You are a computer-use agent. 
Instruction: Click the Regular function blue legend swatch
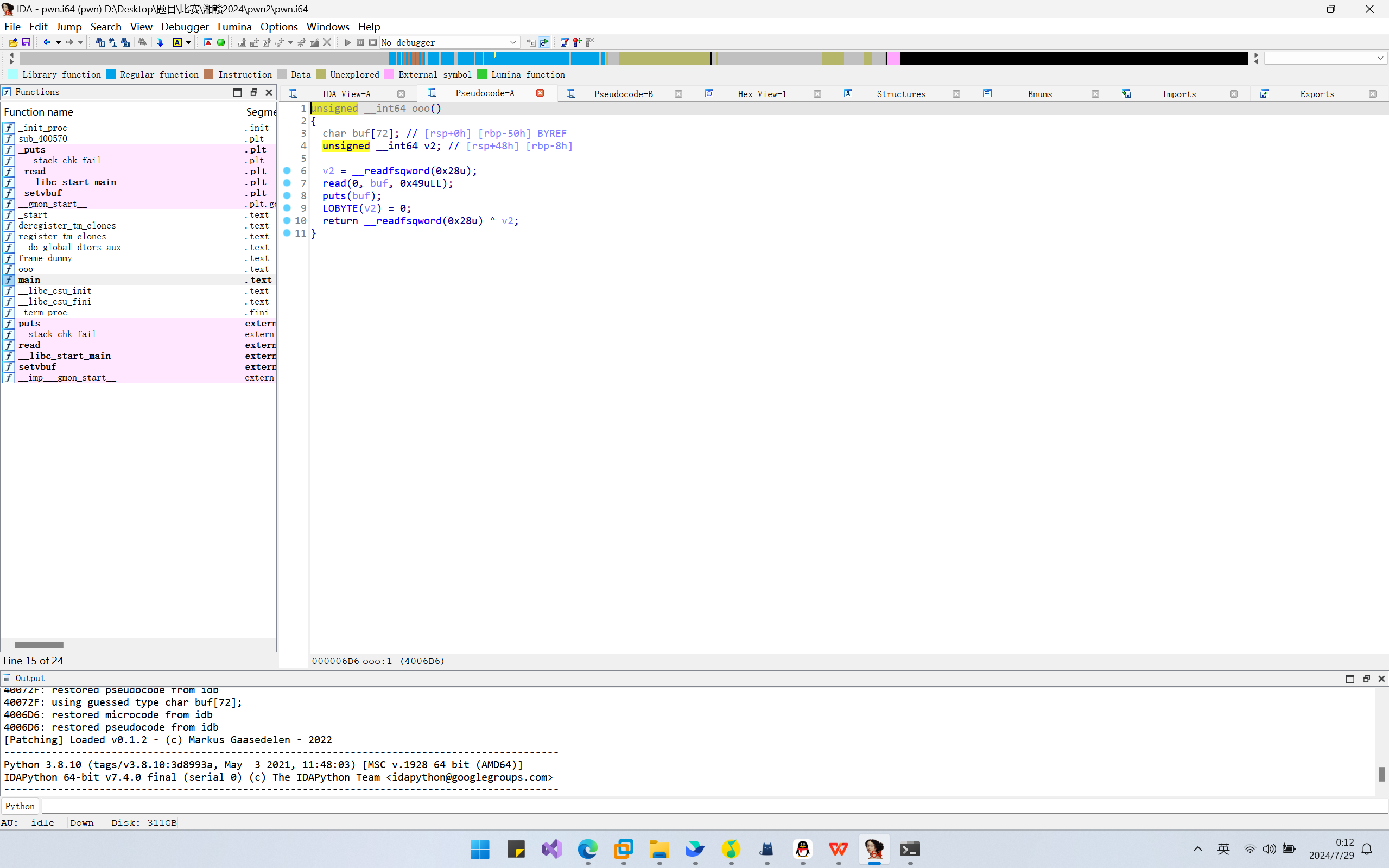point(111,74)
